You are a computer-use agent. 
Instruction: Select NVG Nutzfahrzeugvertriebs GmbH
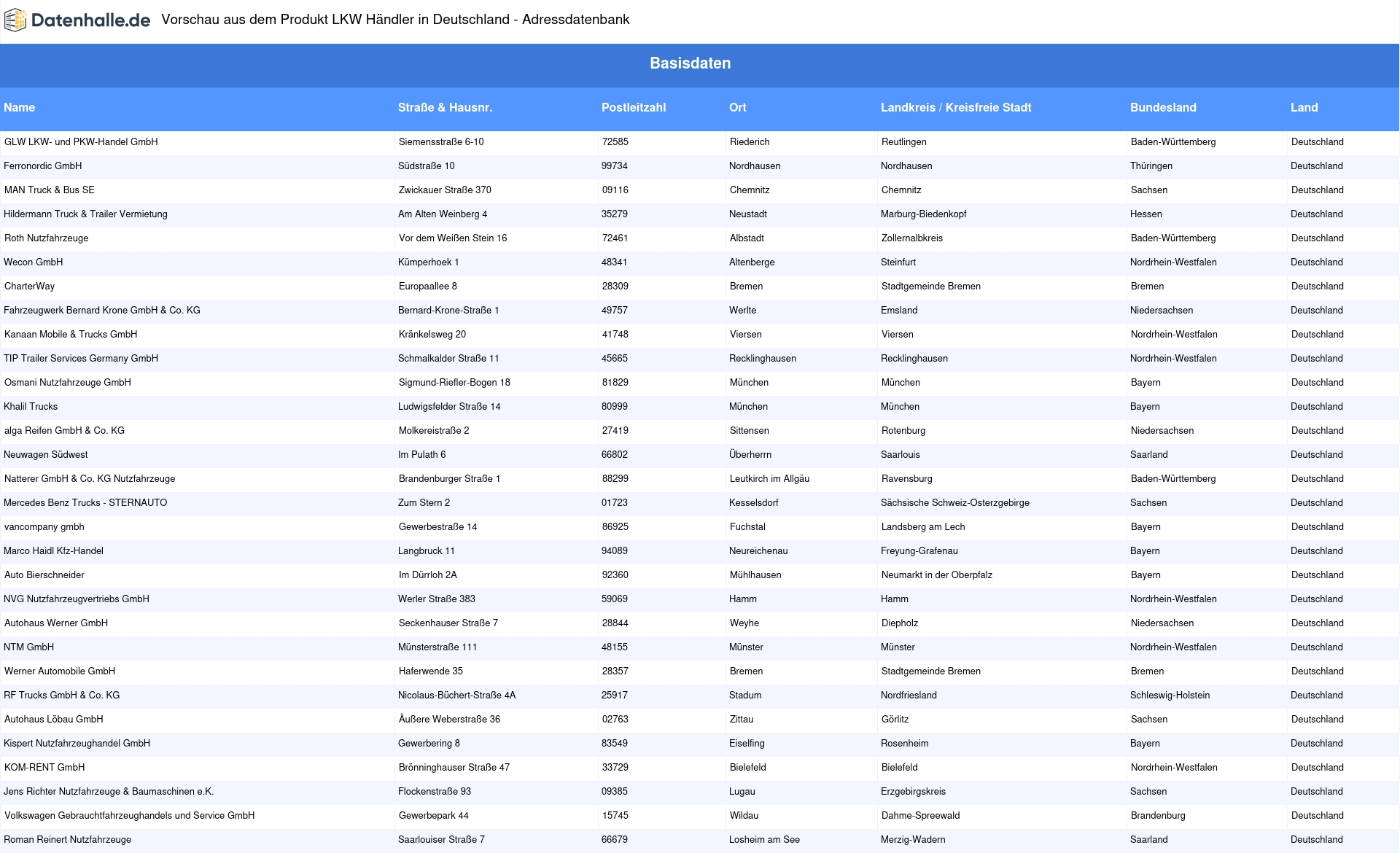77,599
